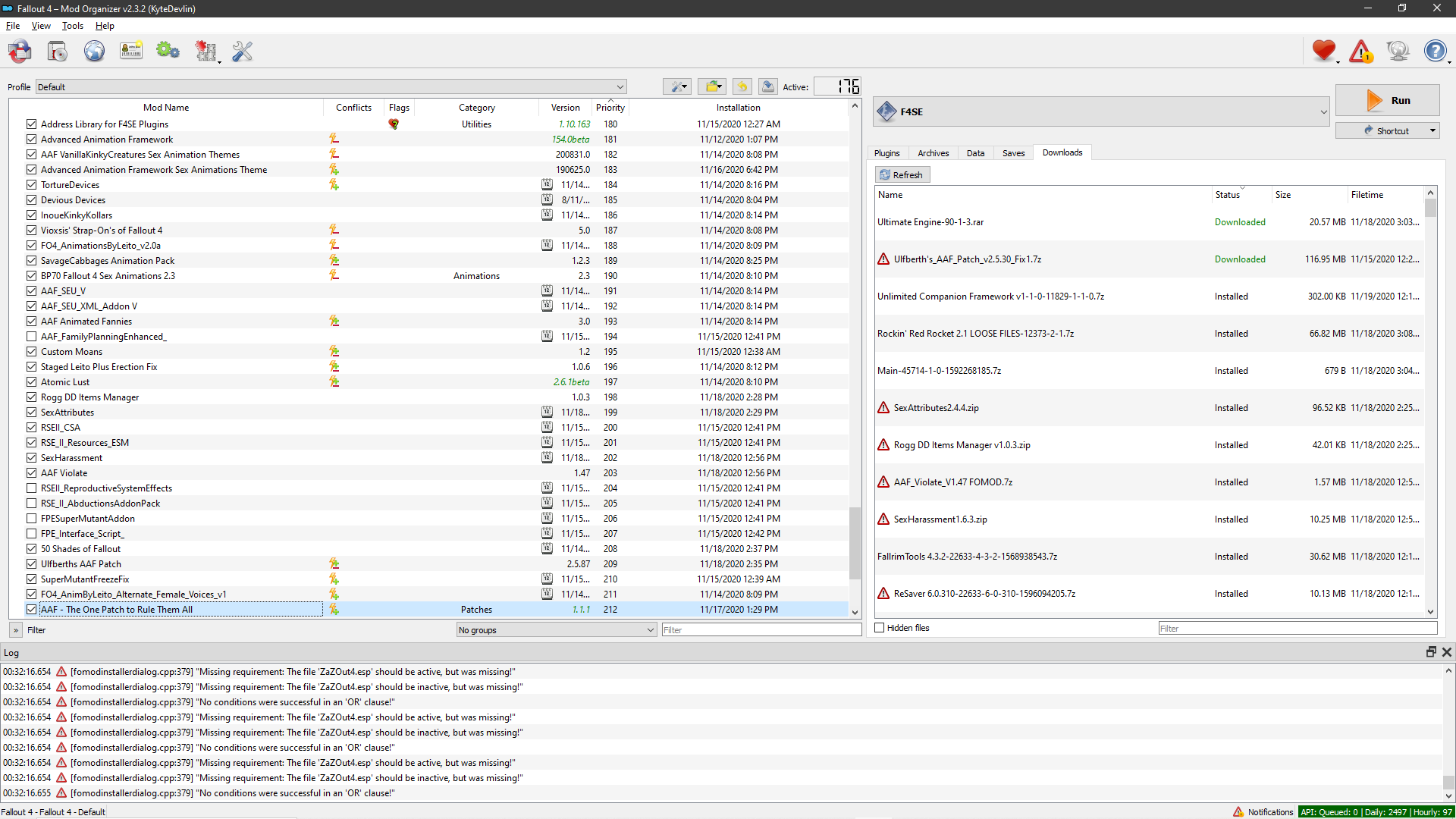Viewport: 1456px width, 819px height.
Task: Open the Profile dropdown
Action: [x=331, y=87]
